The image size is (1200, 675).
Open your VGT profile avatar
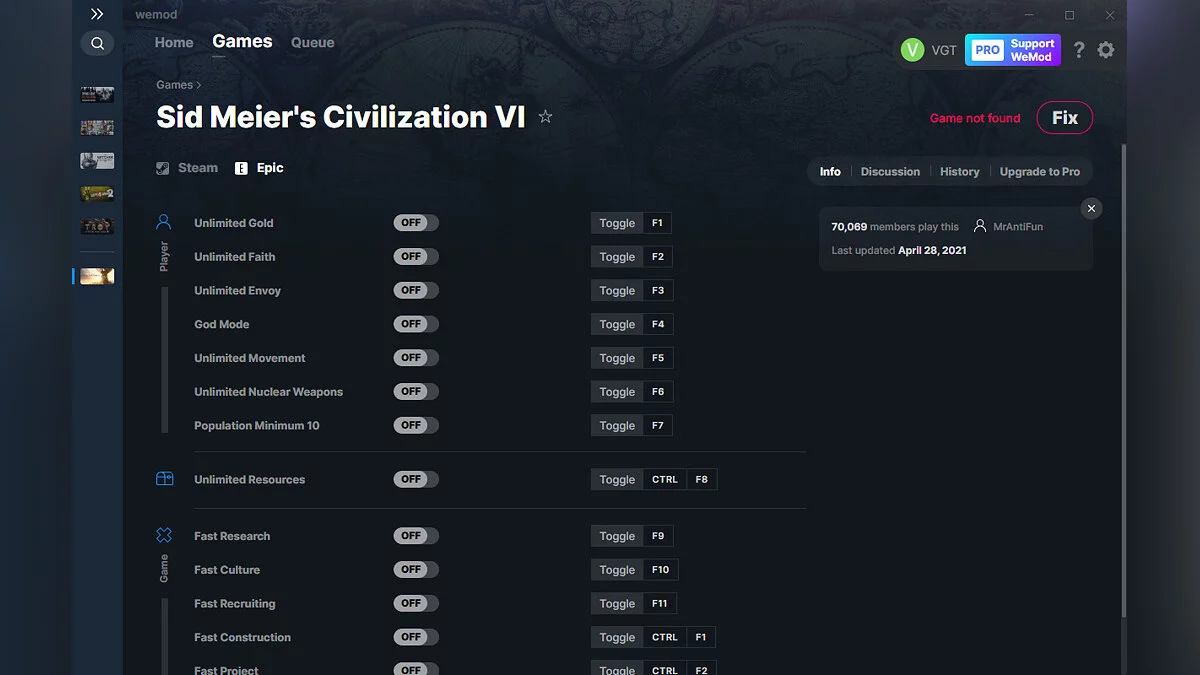click(913, 49)
